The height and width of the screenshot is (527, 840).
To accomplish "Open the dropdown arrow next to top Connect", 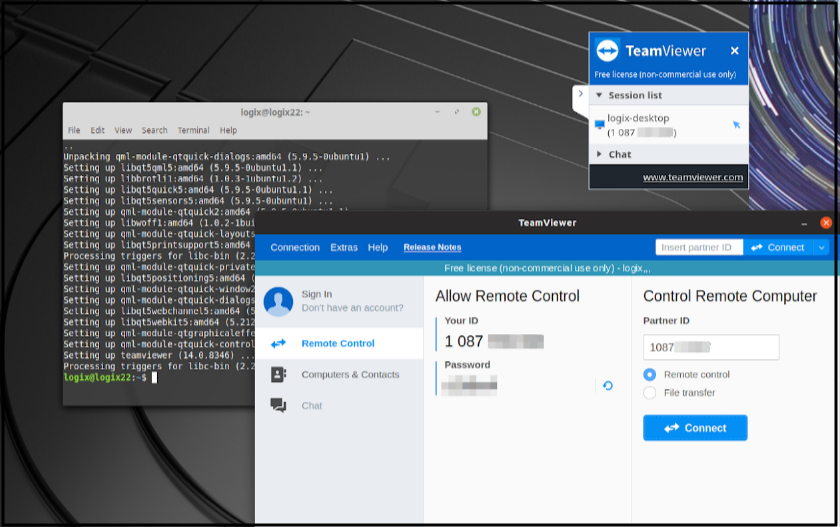I will click(821, 247).
